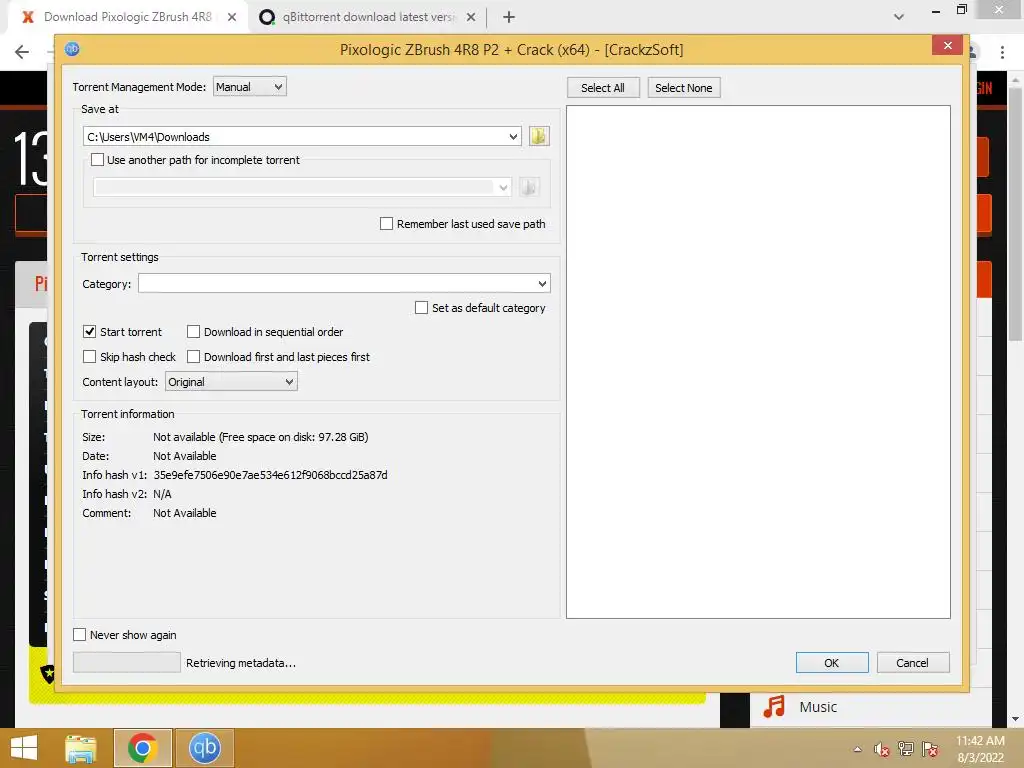Click the Select All button
The height and width of the screenshot is (768, 1024).
[603, 88]
